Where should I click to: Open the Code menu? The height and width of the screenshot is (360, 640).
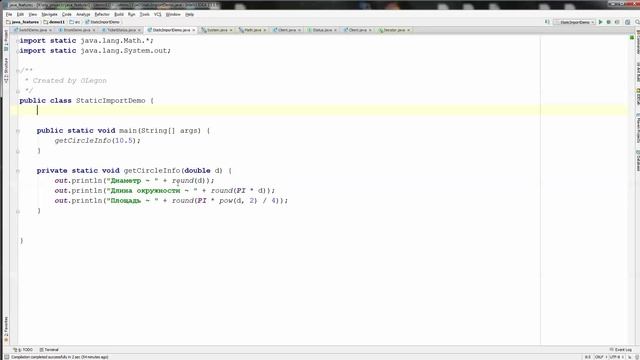point(67,14)
